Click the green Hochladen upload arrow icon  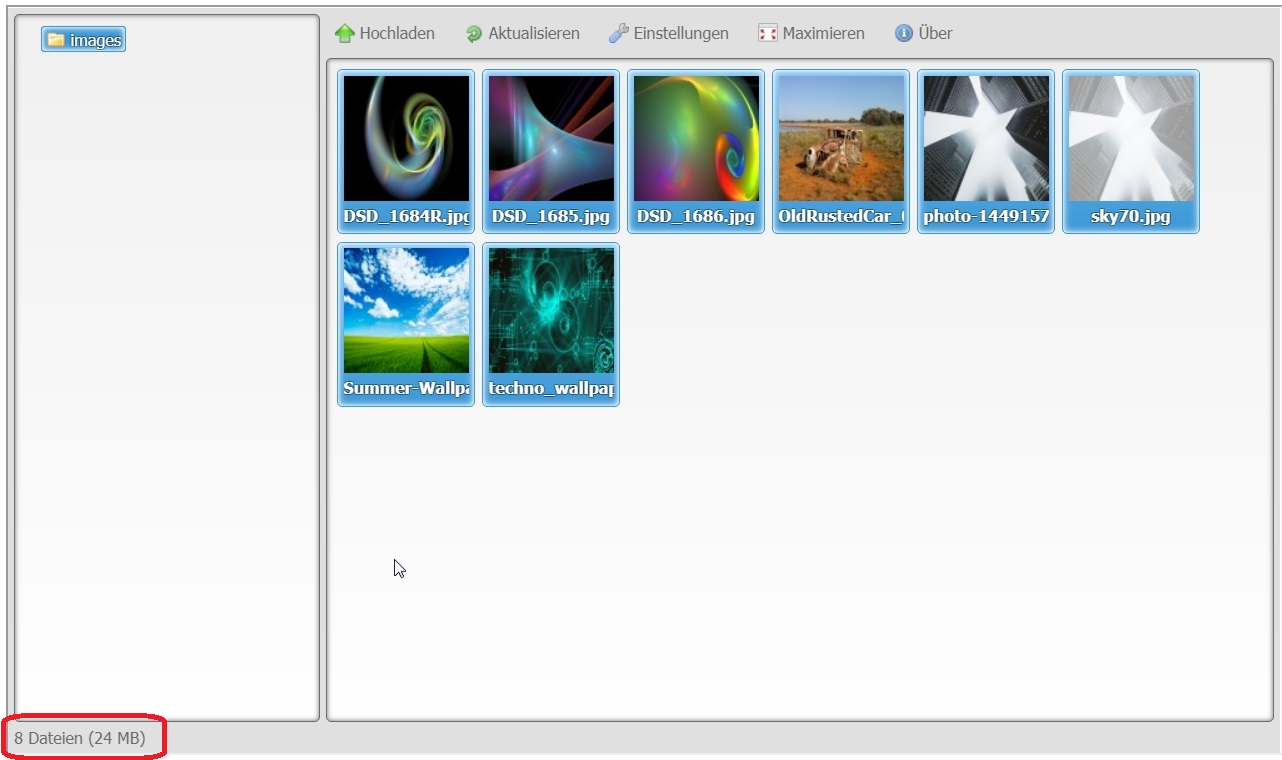[x=345, y=33]
